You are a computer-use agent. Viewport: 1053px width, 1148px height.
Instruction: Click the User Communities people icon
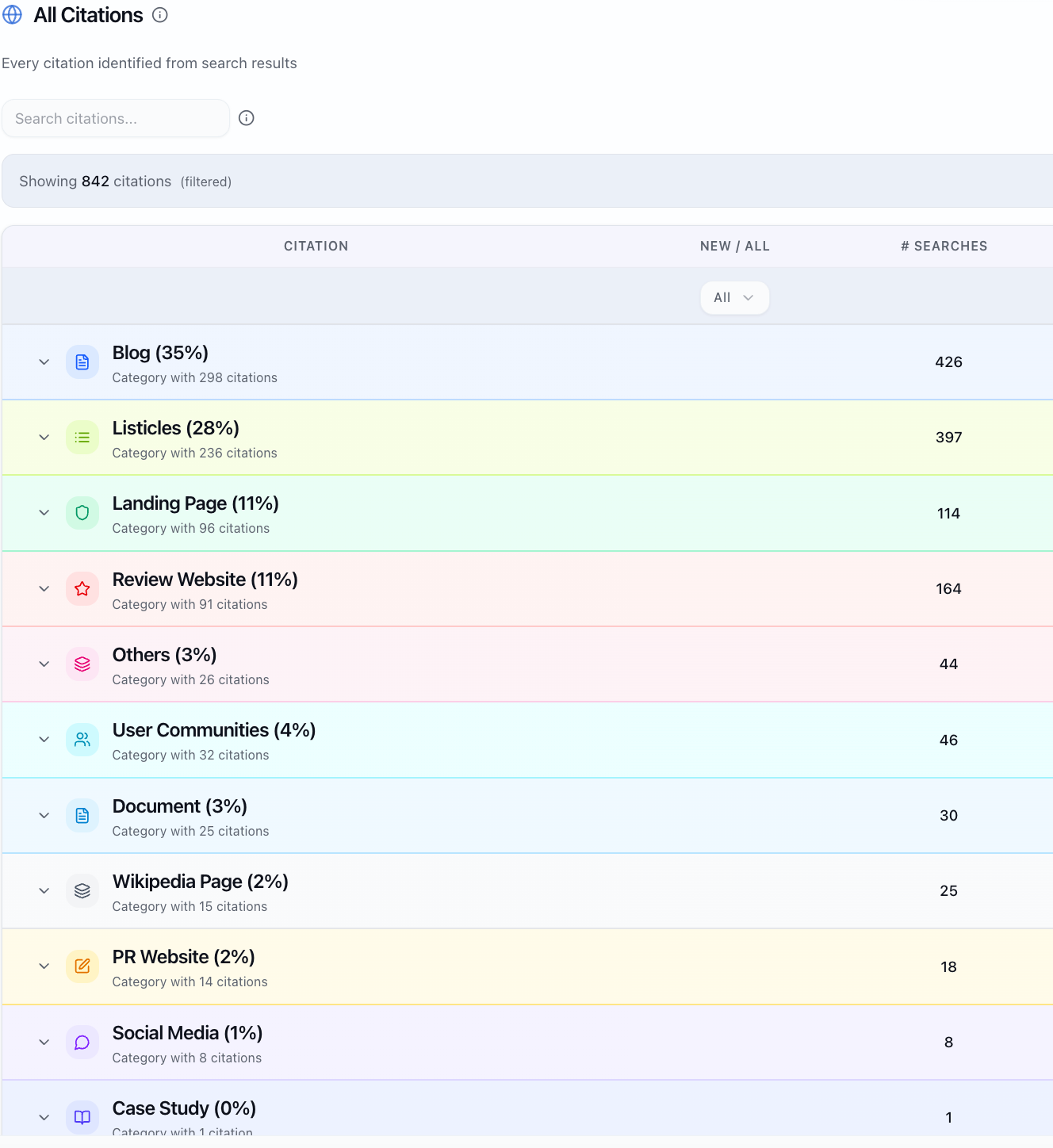82,740
